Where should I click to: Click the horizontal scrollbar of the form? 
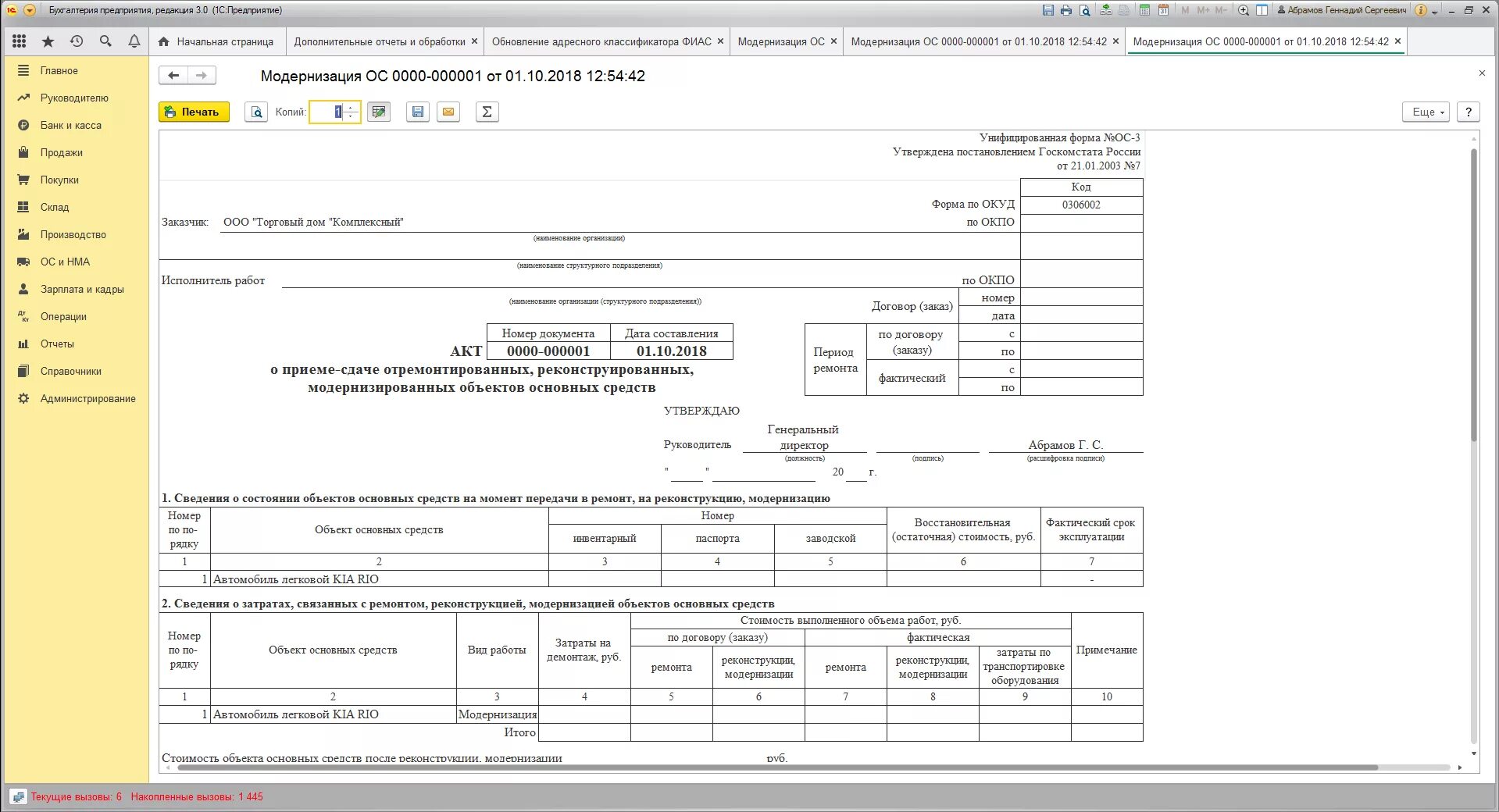click(x=777, y=767)
